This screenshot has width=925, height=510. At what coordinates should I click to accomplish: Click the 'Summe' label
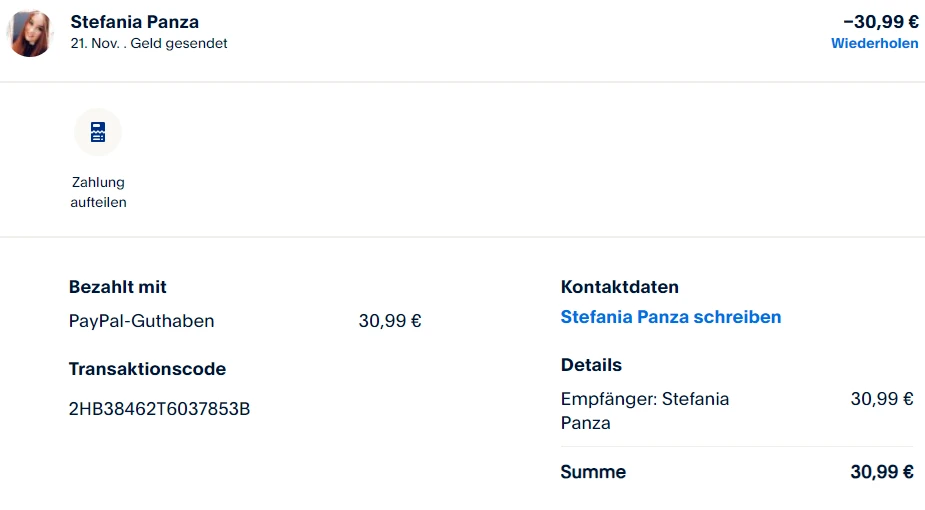click(x=593, y=472)
